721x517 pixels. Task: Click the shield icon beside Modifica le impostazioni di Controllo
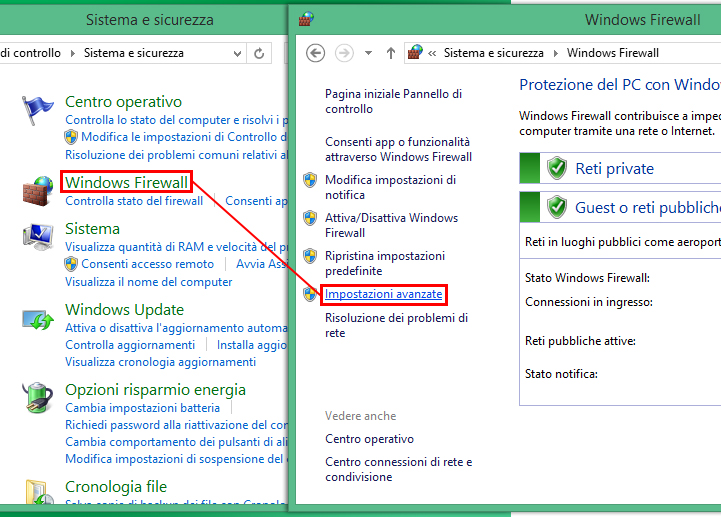[x=71, y=137]
